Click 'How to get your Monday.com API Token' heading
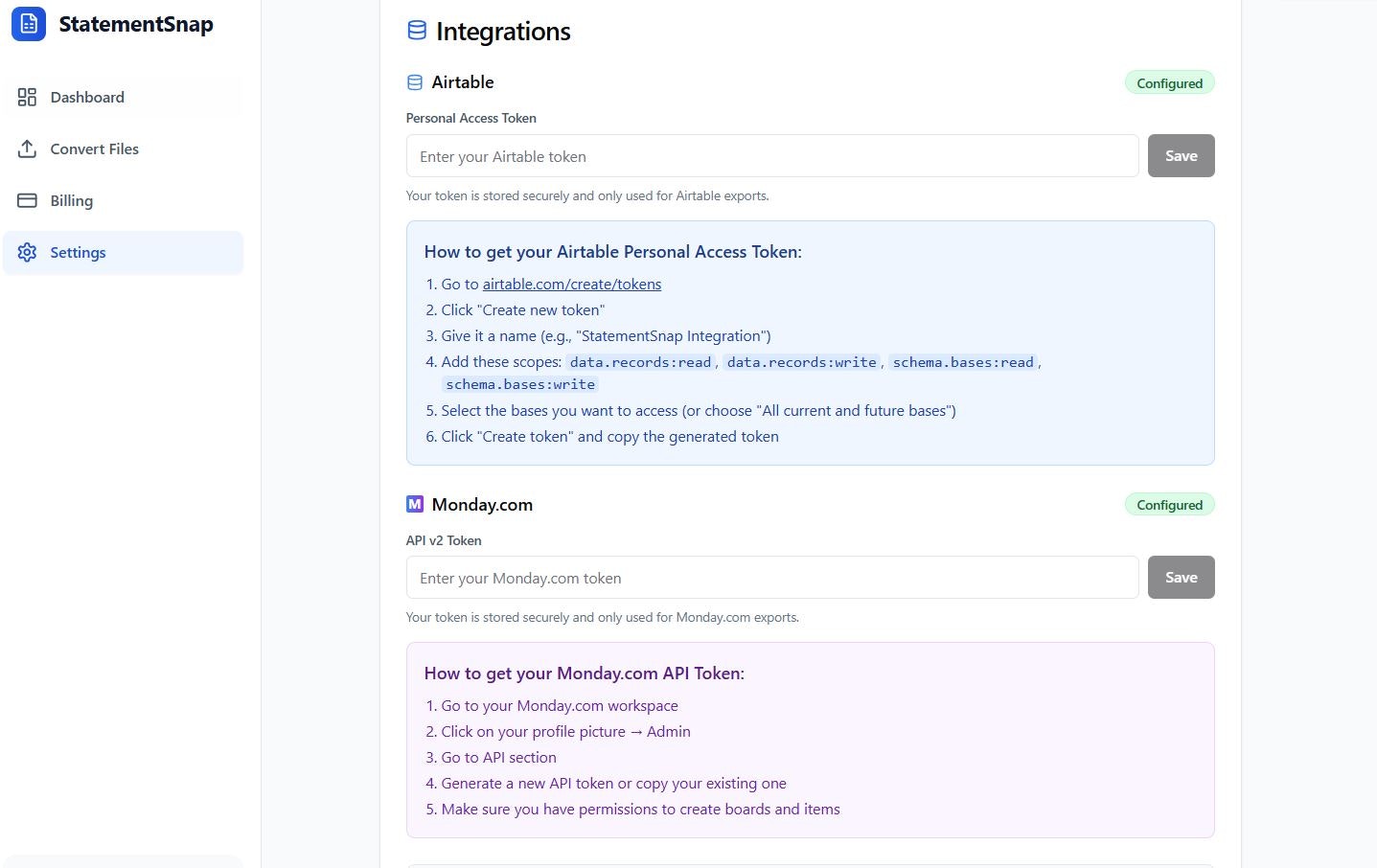The height and width of the screenshot is (868, 1377). click(585, 674)
